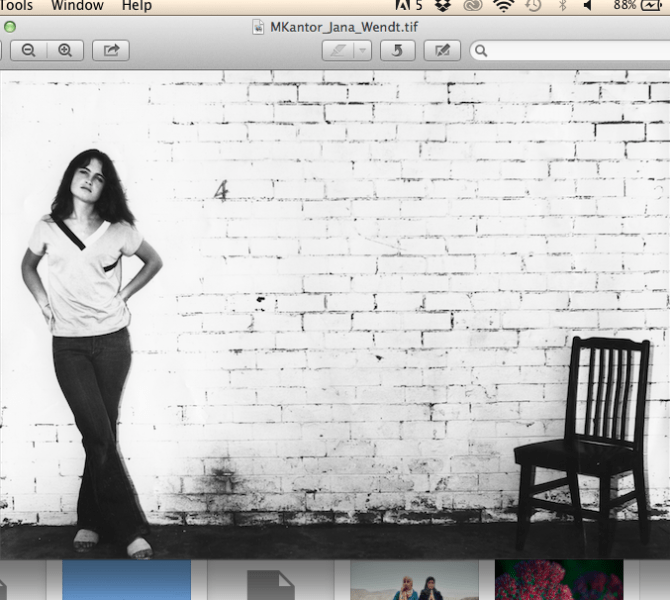Click the volume speaker icon
670x600 pixels.
(x=587, y=6)
